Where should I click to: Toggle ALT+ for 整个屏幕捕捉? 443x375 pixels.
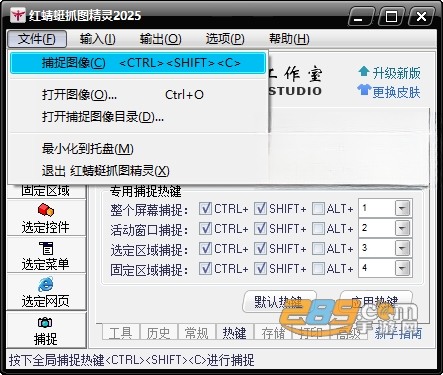318,209
